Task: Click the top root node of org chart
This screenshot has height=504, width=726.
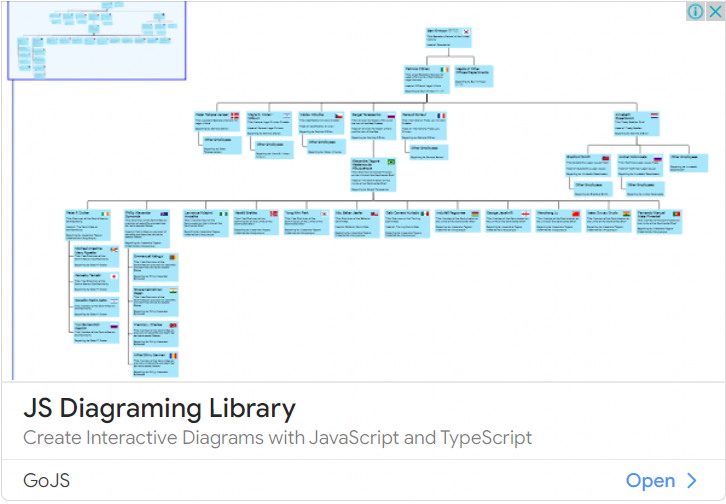Action: pyautogui.click(x=448, y=37)
